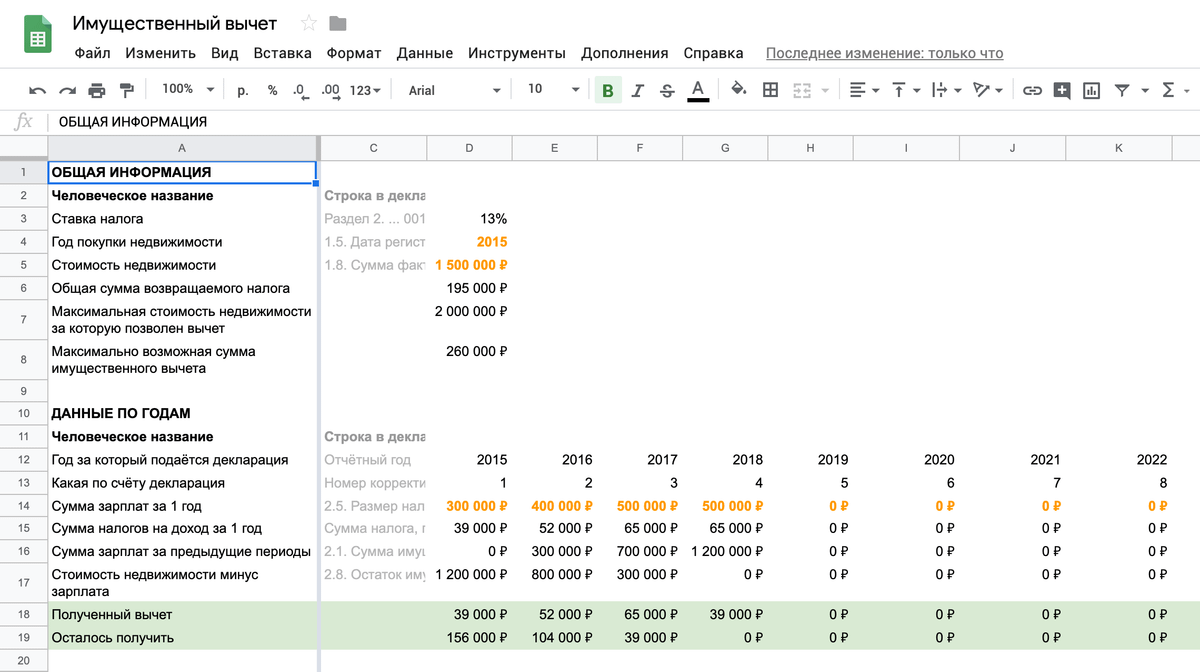Viewport: 1200px width, 672px height.
Task: Select the paint format roller tool
Action: (x=127, y=90)
